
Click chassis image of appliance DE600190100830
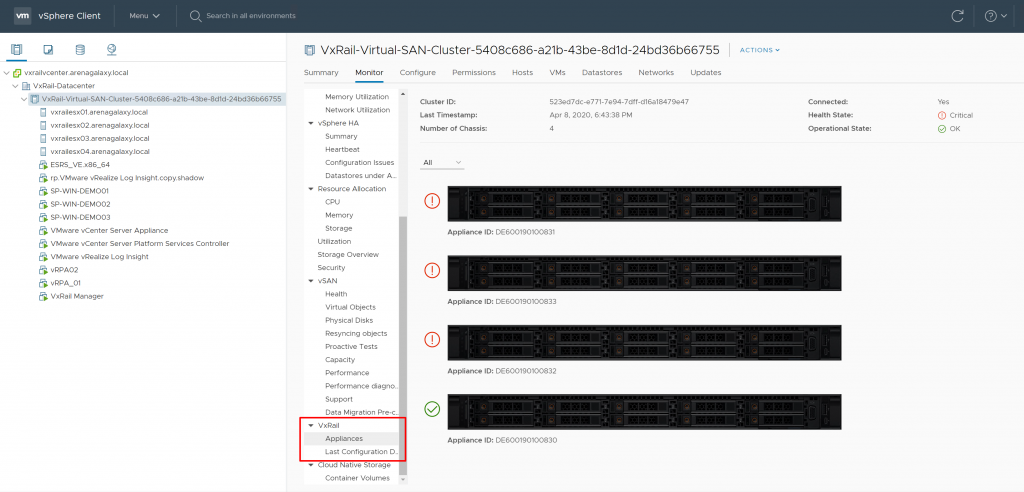(x=645, y=412)
